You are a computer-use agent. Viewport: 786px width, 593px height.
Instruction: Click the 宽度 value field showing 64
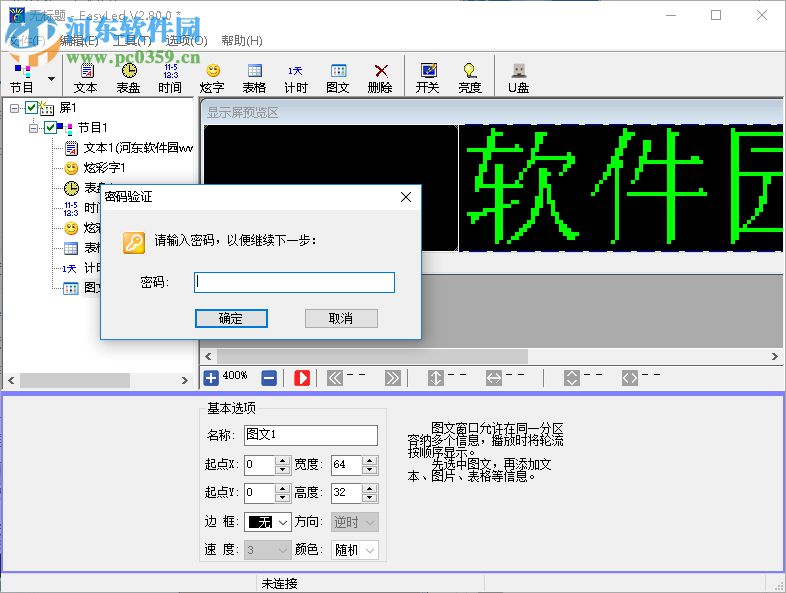click(x=346, y=465)
